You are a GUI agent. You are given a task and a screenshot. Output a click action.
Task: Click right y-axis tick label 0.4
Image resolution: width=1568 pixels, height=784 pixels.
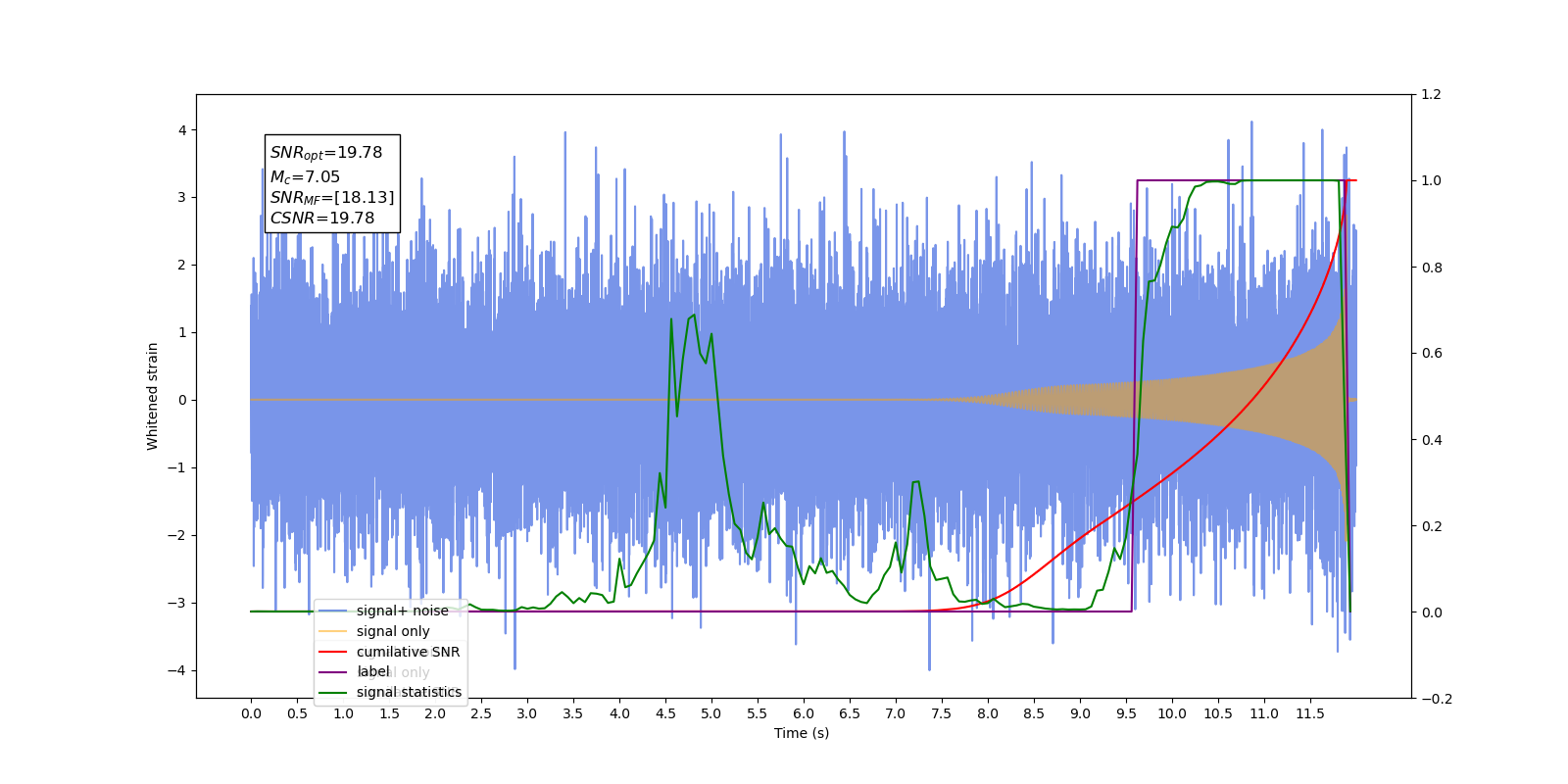coord(1432,440)
